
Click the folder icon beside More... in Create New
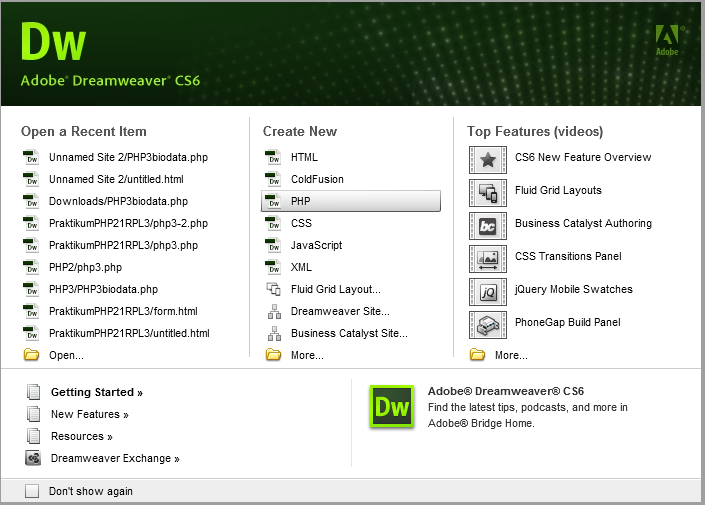(x=273, y=355)
